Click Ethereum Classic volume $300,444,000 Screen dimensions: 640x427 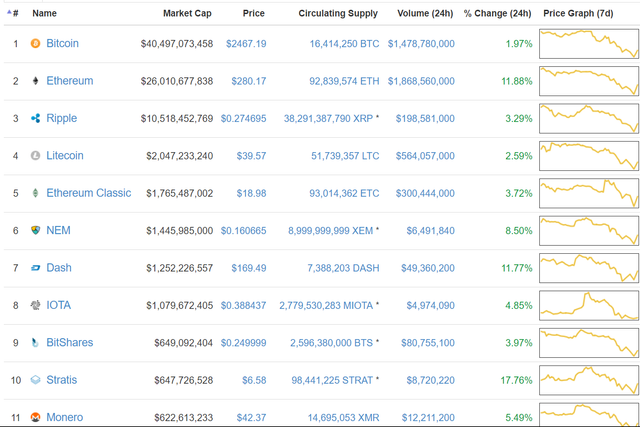pyautogui.click(x=425, y=193)
